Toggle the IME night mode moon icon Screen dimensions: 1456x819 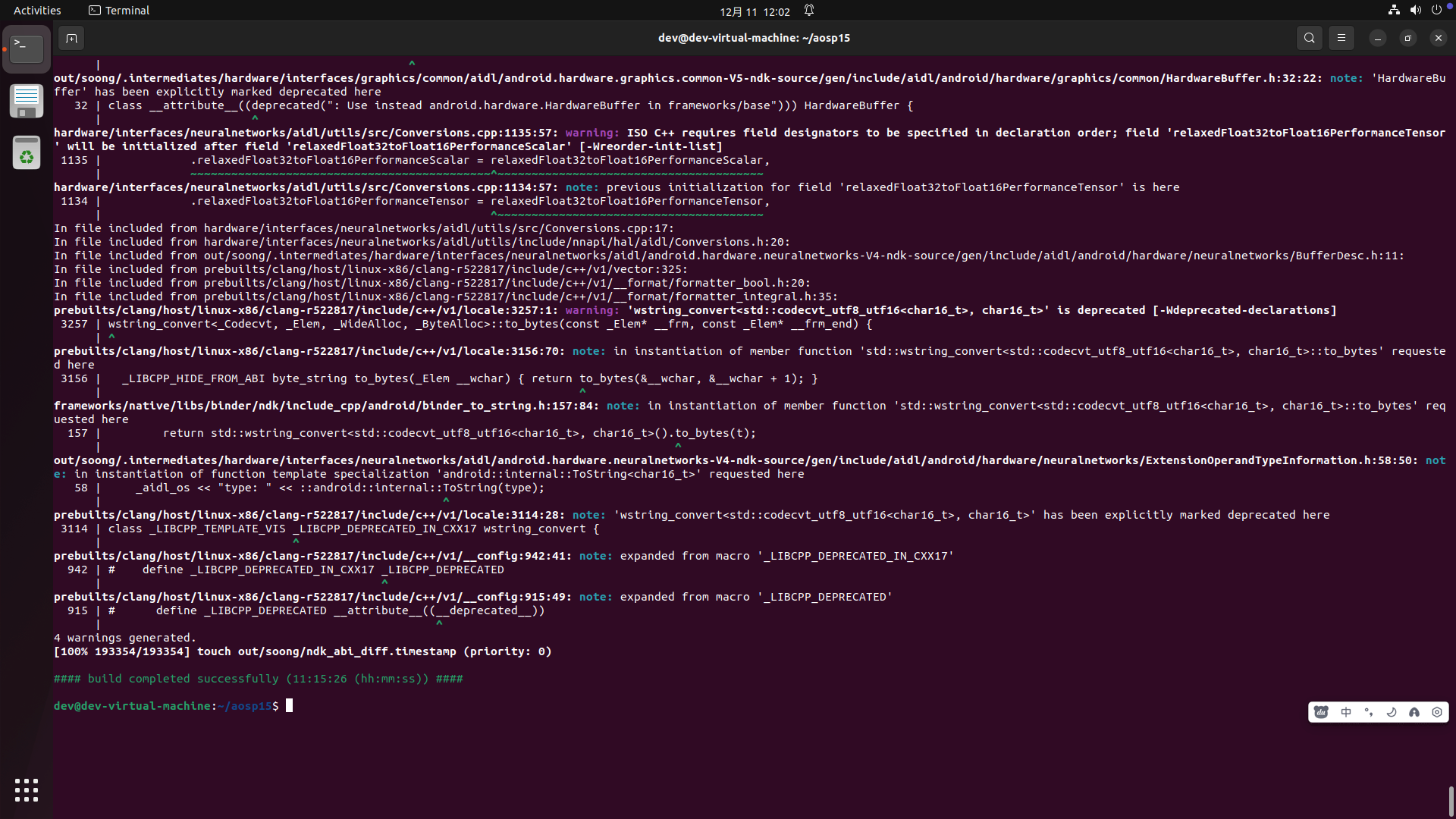coord(1392,712)
